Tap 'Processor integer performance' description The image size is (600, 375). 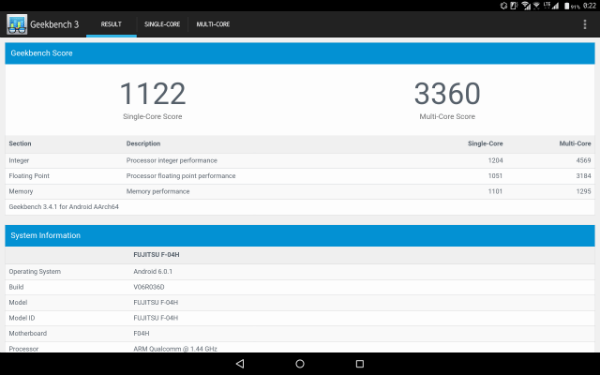pos(172,160)
